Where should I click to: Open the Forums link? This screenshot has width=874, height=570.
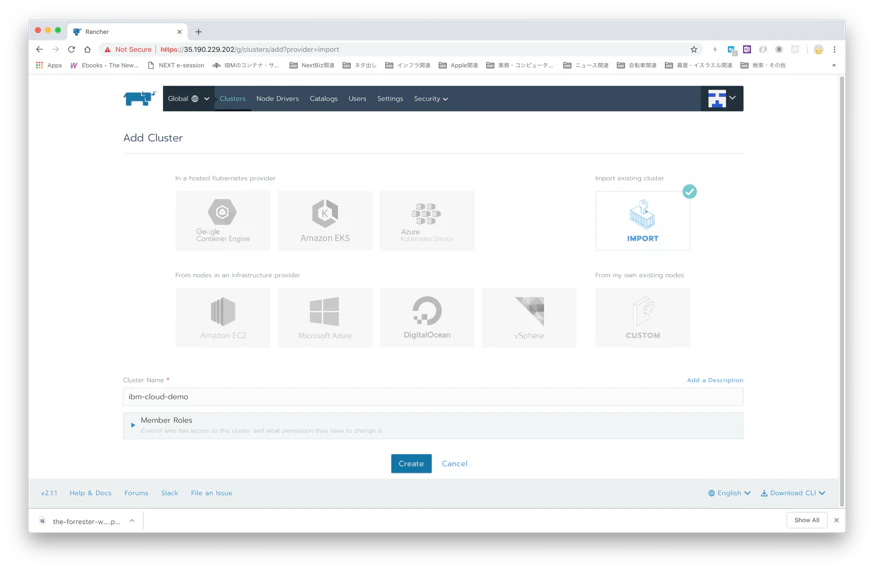(136, 493)
